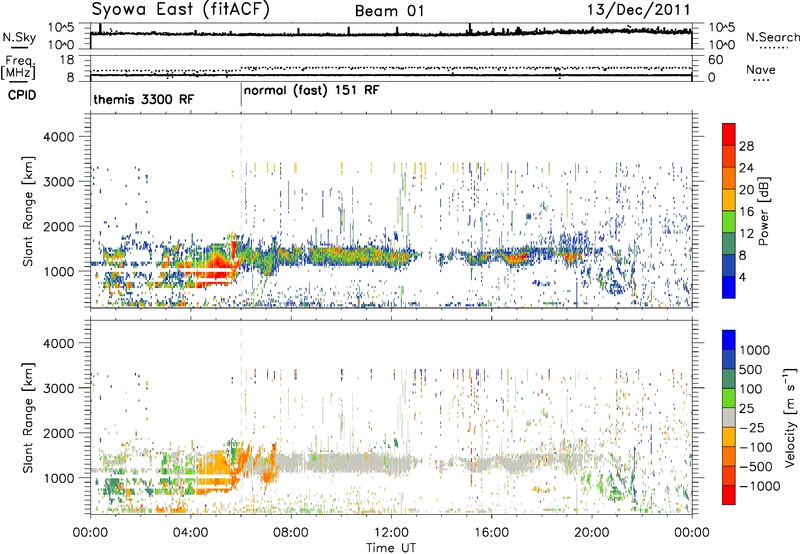The height and width of the screenshot is (554, 800).
Task: Click the 'N.Search' legend label
Action: [772, 37]
